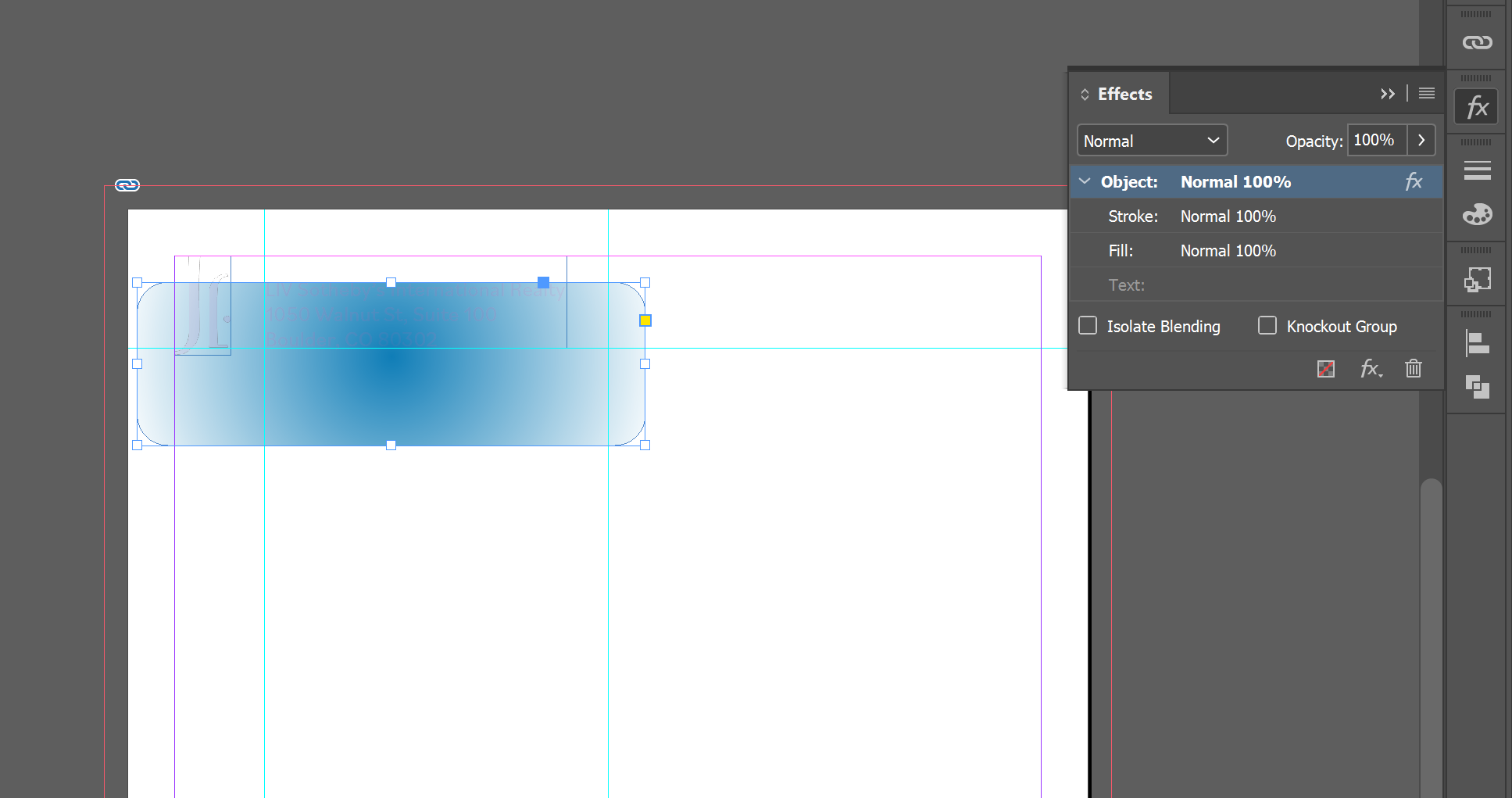Screen dimensions: 1512x798
Task: Open the Opacity slider arrow
Action: (x=1421, y=140)
